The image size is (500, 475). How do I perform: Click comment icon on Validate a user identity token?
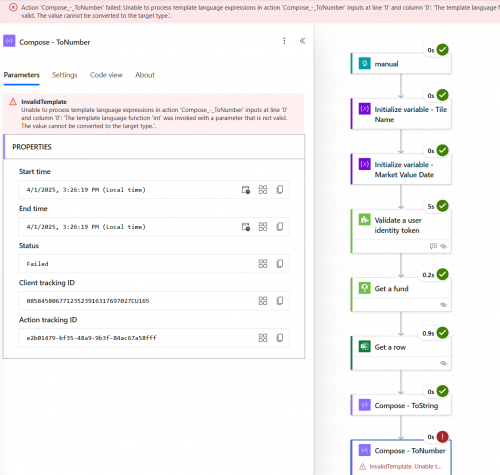[433, 246]
